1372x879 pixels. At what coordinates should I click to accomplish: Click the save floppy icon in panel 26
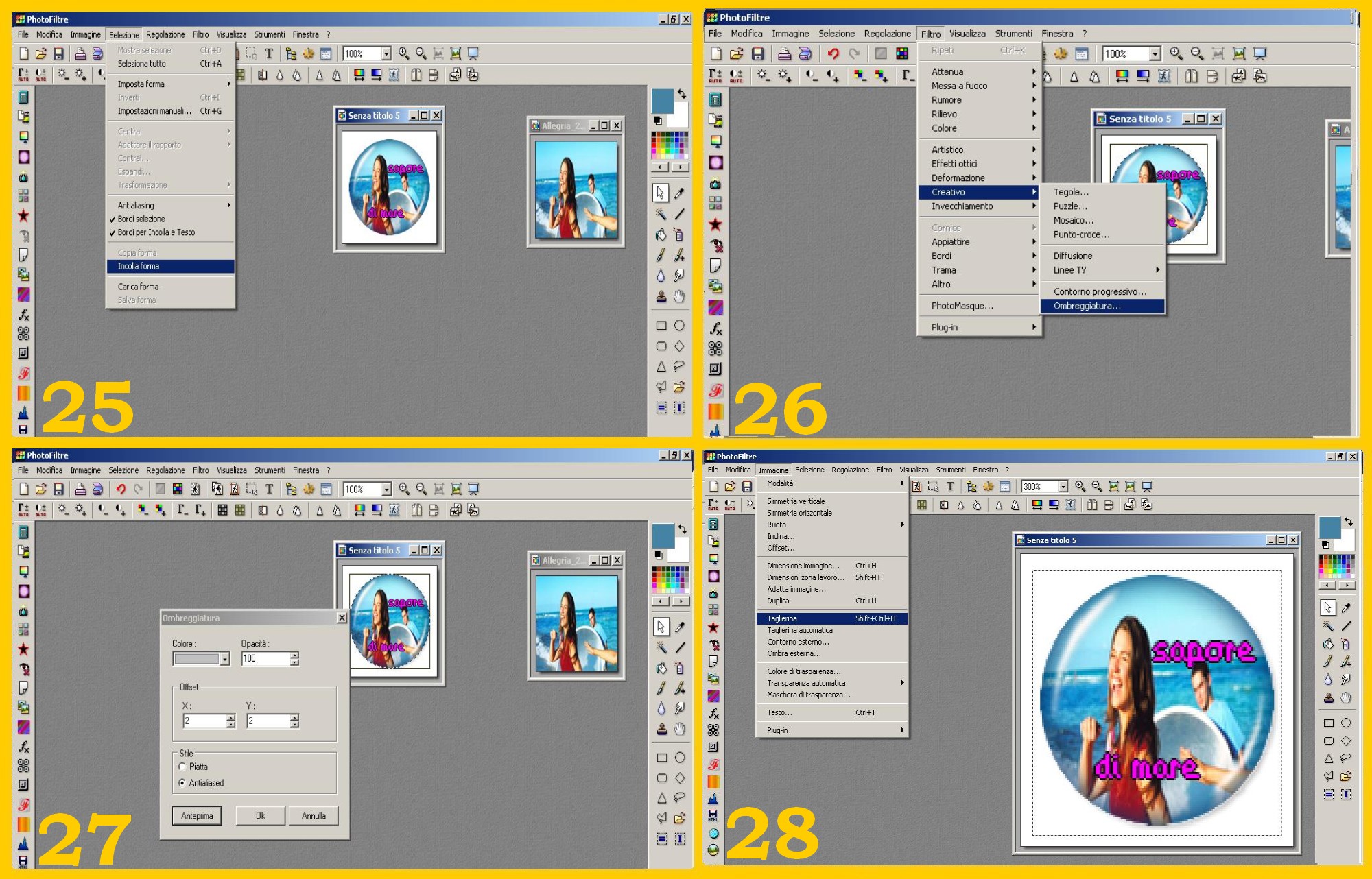pos(757,53)
